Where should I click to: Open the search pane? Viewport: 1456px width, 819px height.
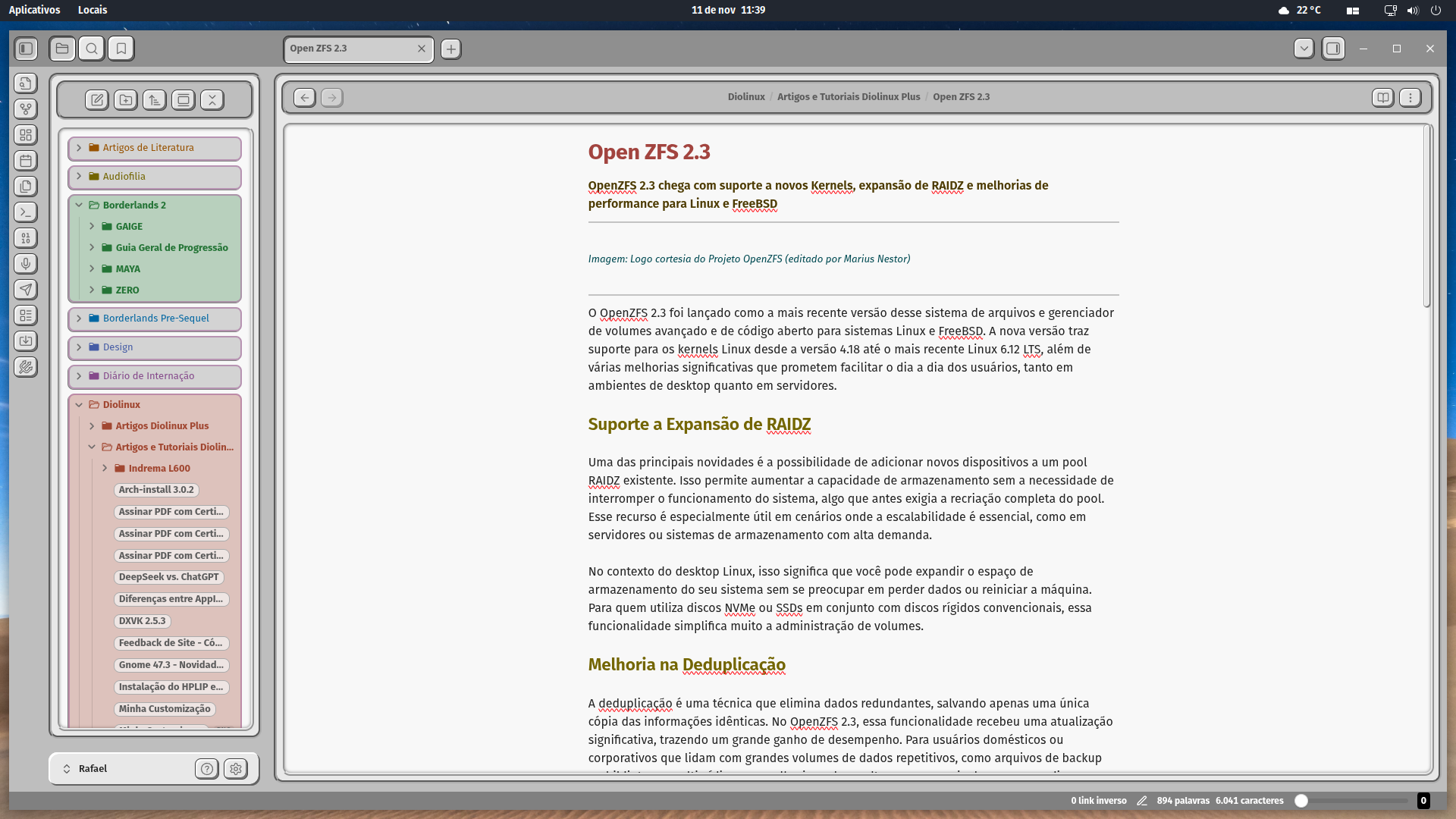click(x=92, y=49)
